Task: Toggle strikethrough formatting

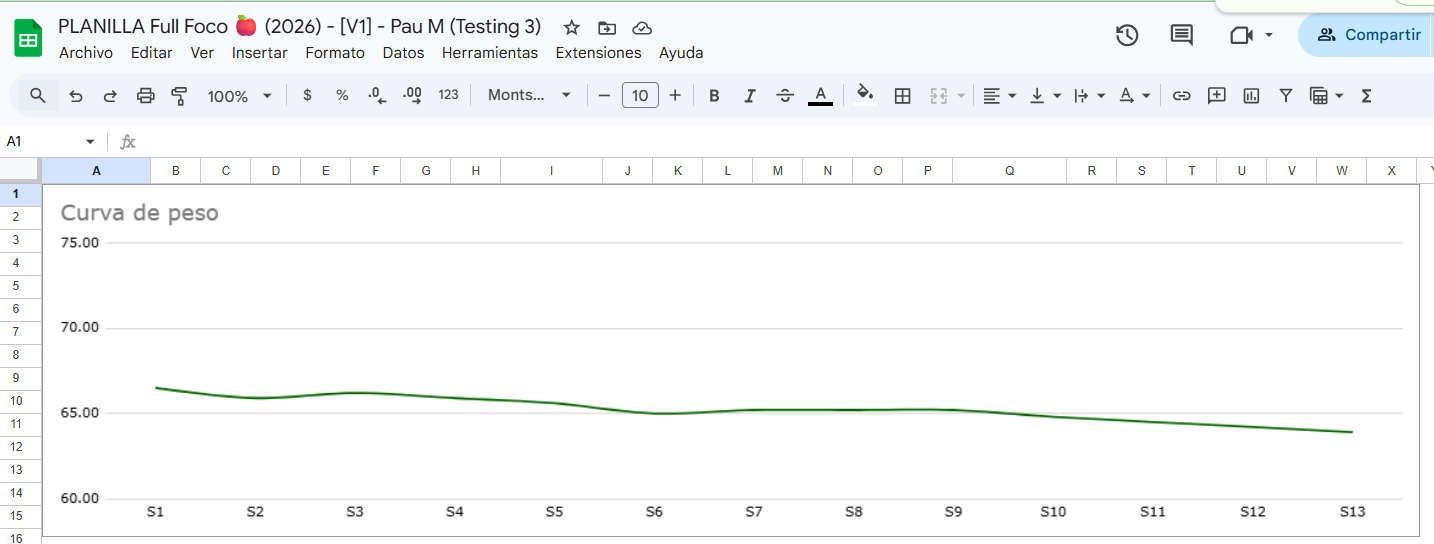Action: click(x=785, y=96)
